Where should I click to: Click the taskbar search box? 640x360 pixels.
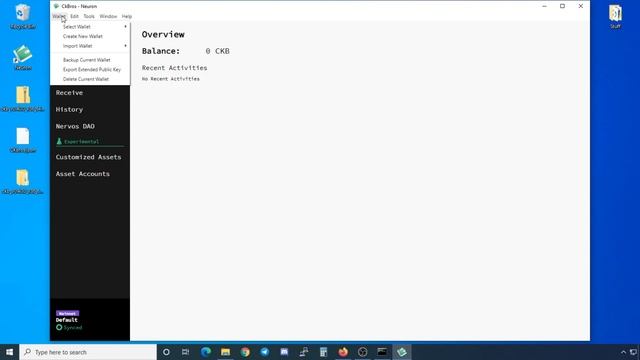[88, 352]
